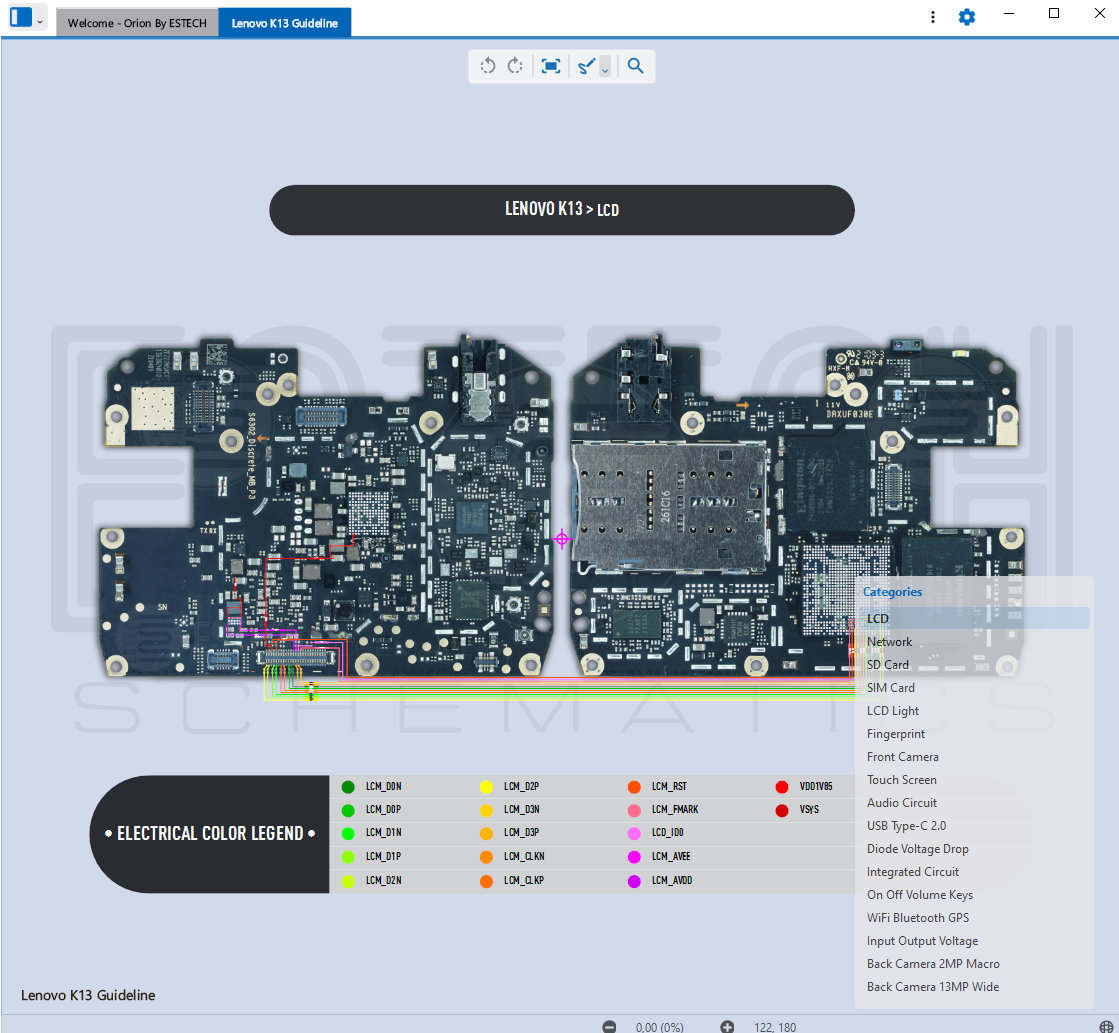Click the orange LCM_RST legend swatch
1119x1033 pixels.
634,787
